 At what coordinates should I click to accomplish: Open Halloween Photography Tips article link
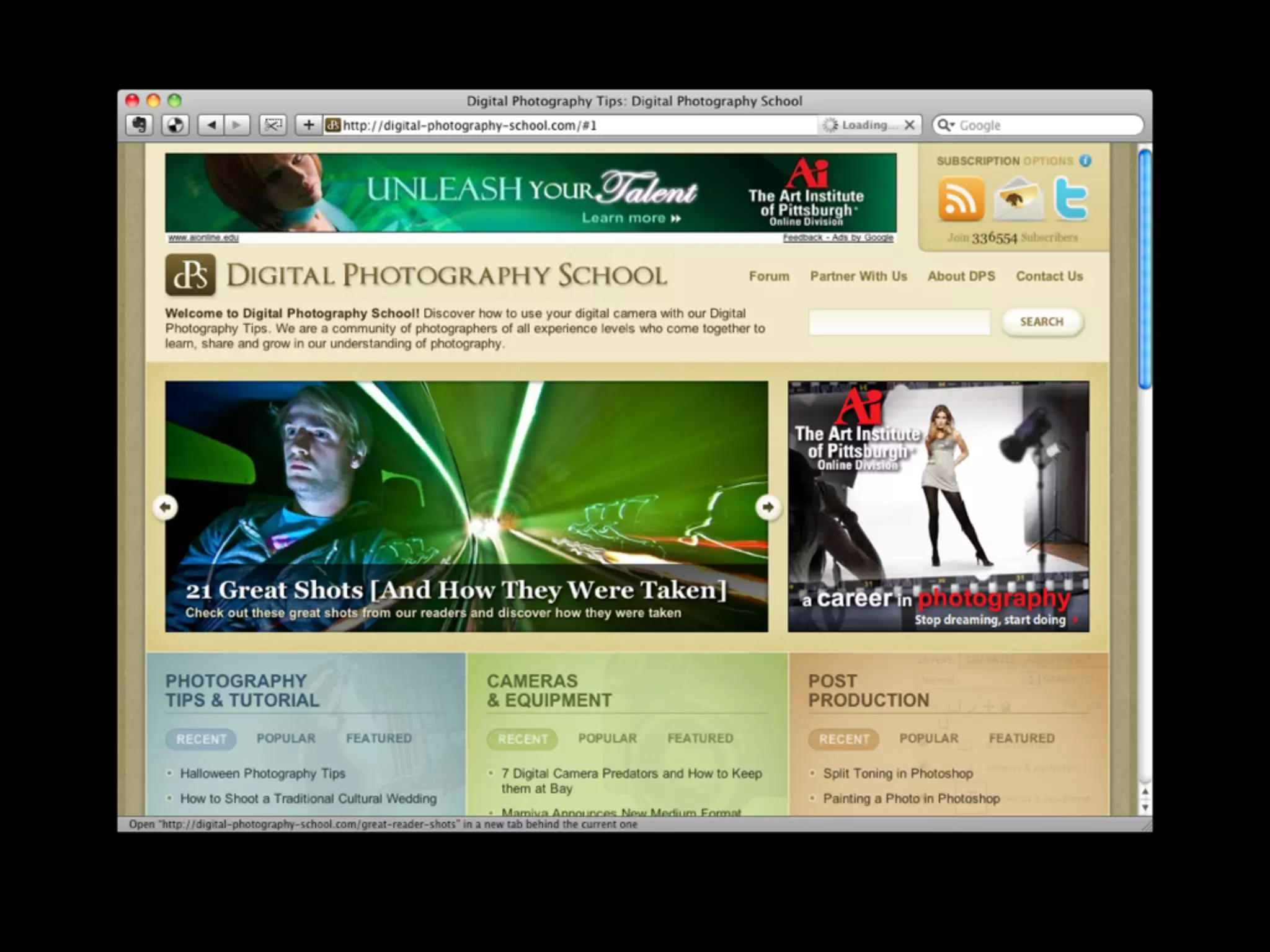pos(262,773)
